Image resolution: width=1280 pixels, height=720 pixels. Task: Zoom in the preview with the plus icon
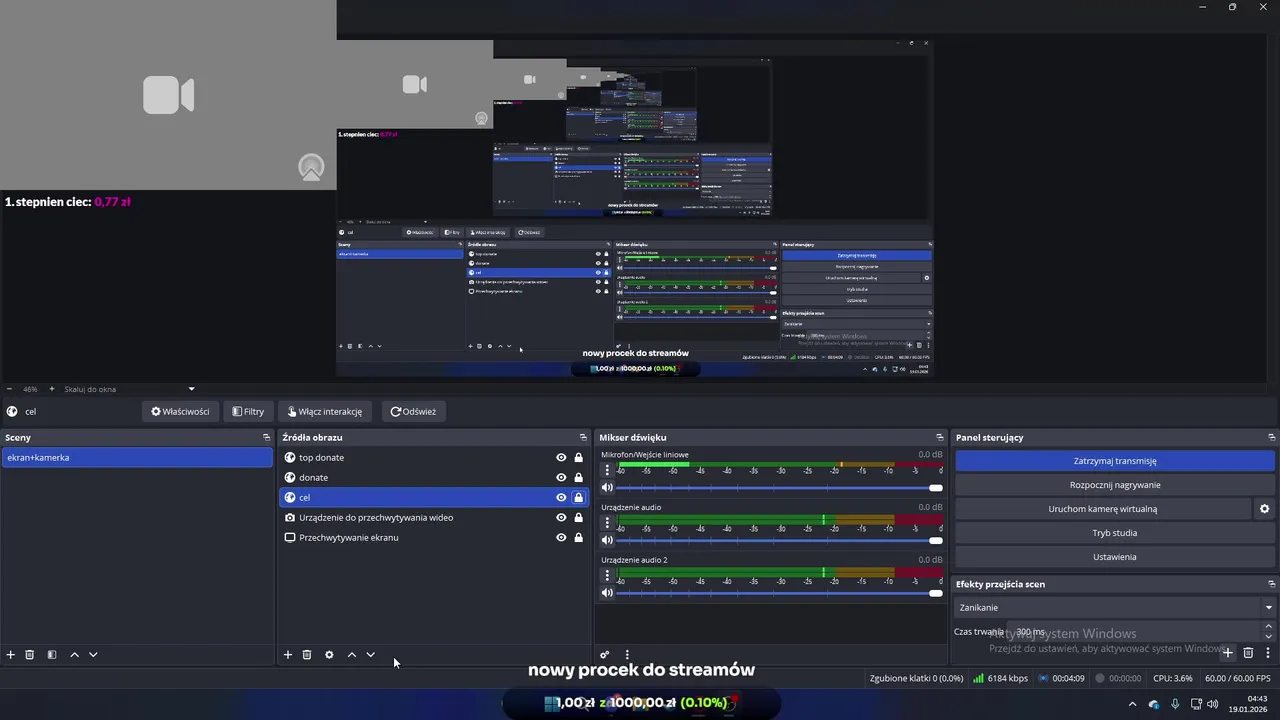tap(52, 389)
